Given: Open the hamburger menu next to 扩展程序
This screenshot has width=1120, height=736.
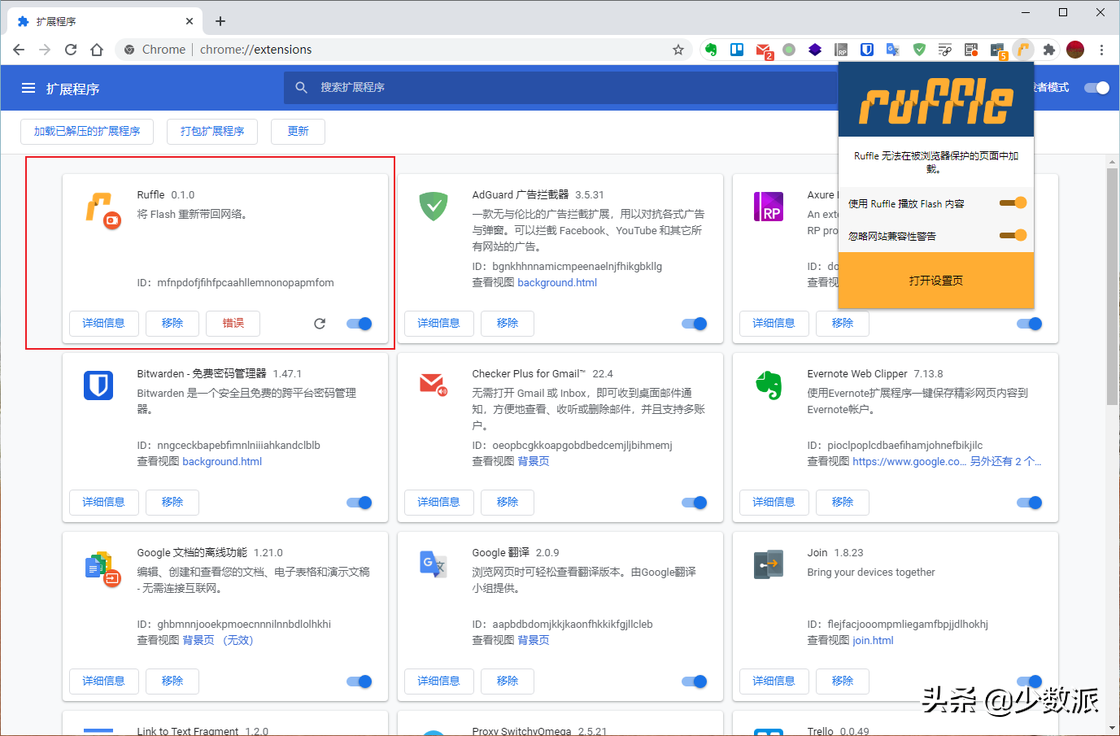Looking at the screenshot, I should (28, 87).
